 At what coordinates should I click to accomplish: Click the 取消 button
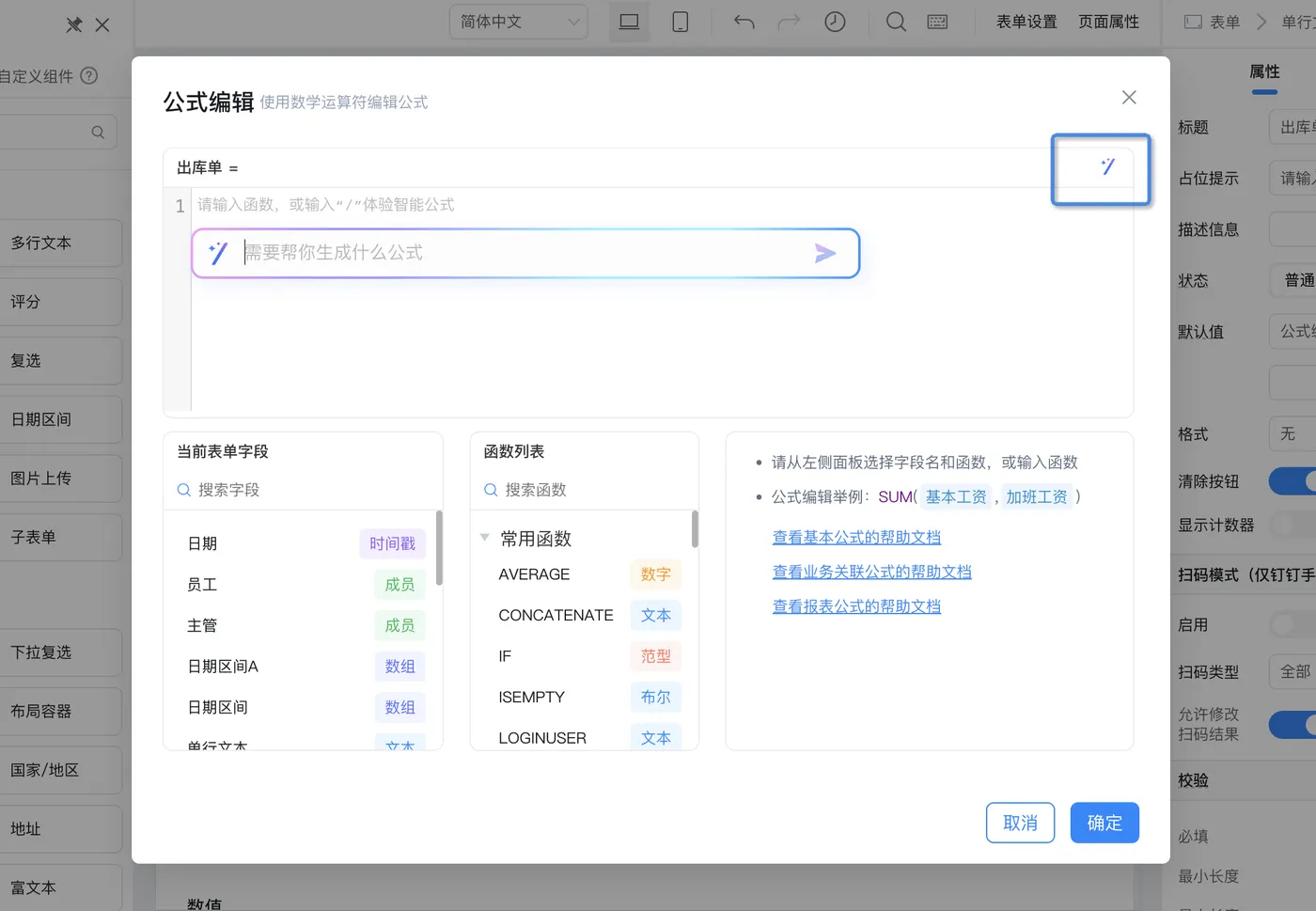point(1020,823)
